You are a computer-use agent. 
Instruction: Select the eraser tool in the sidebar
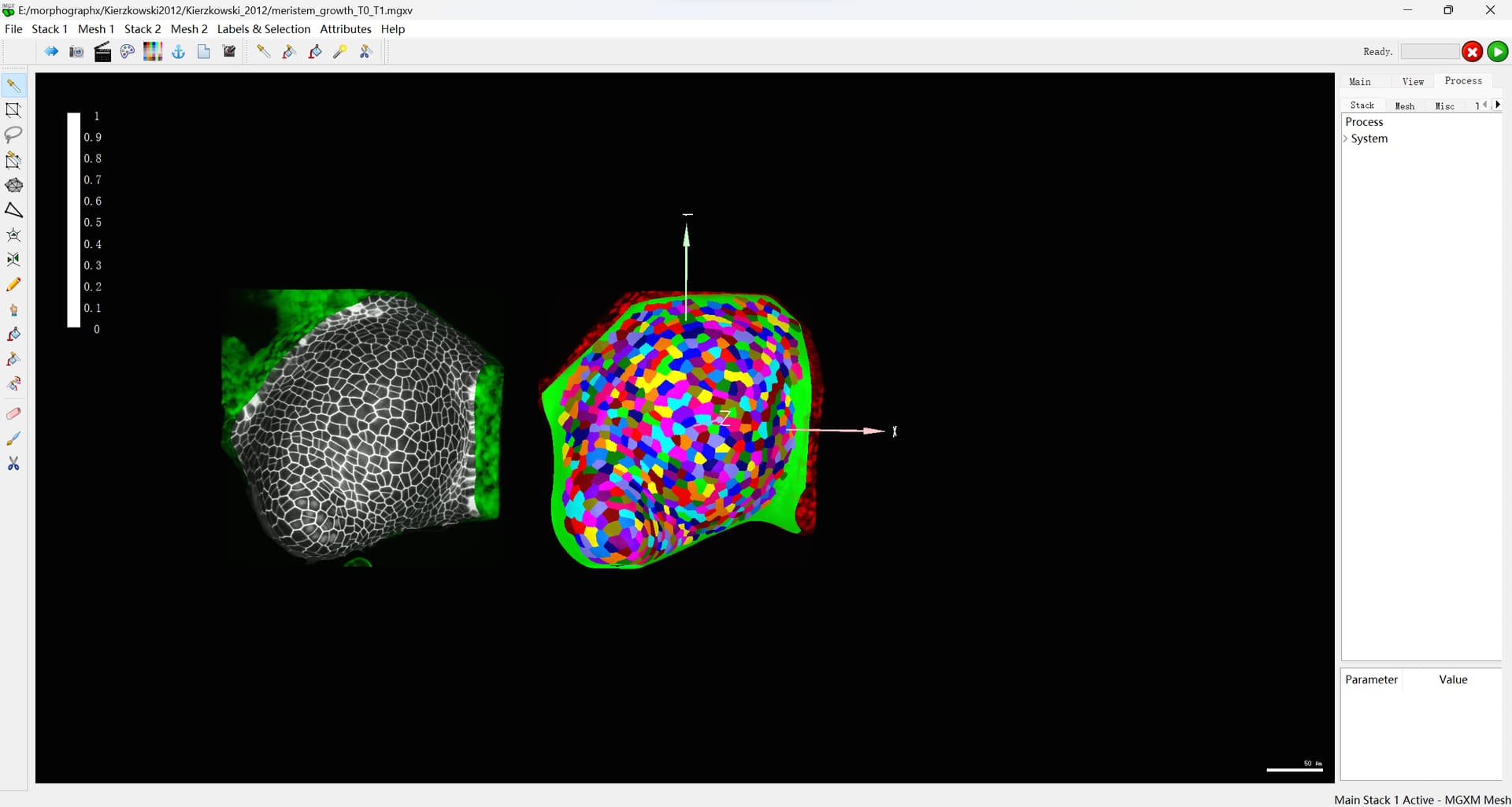point(13,413)
